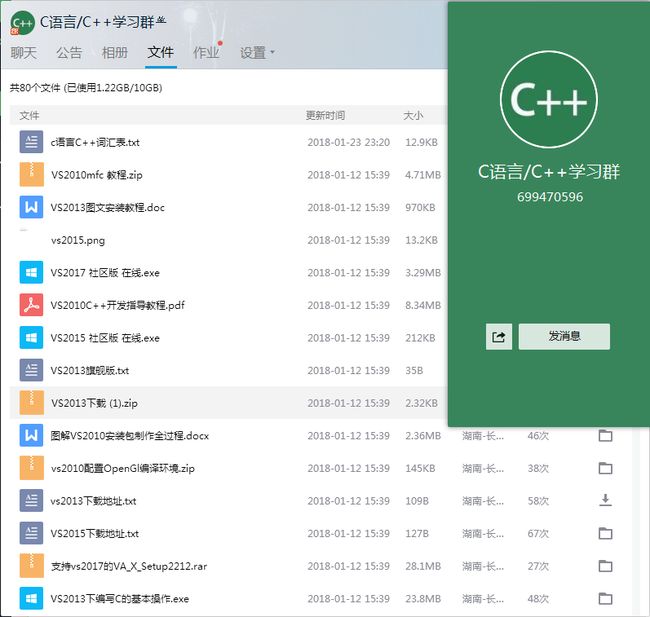Select file c语言C++词汇表.txt

[95, 142]
